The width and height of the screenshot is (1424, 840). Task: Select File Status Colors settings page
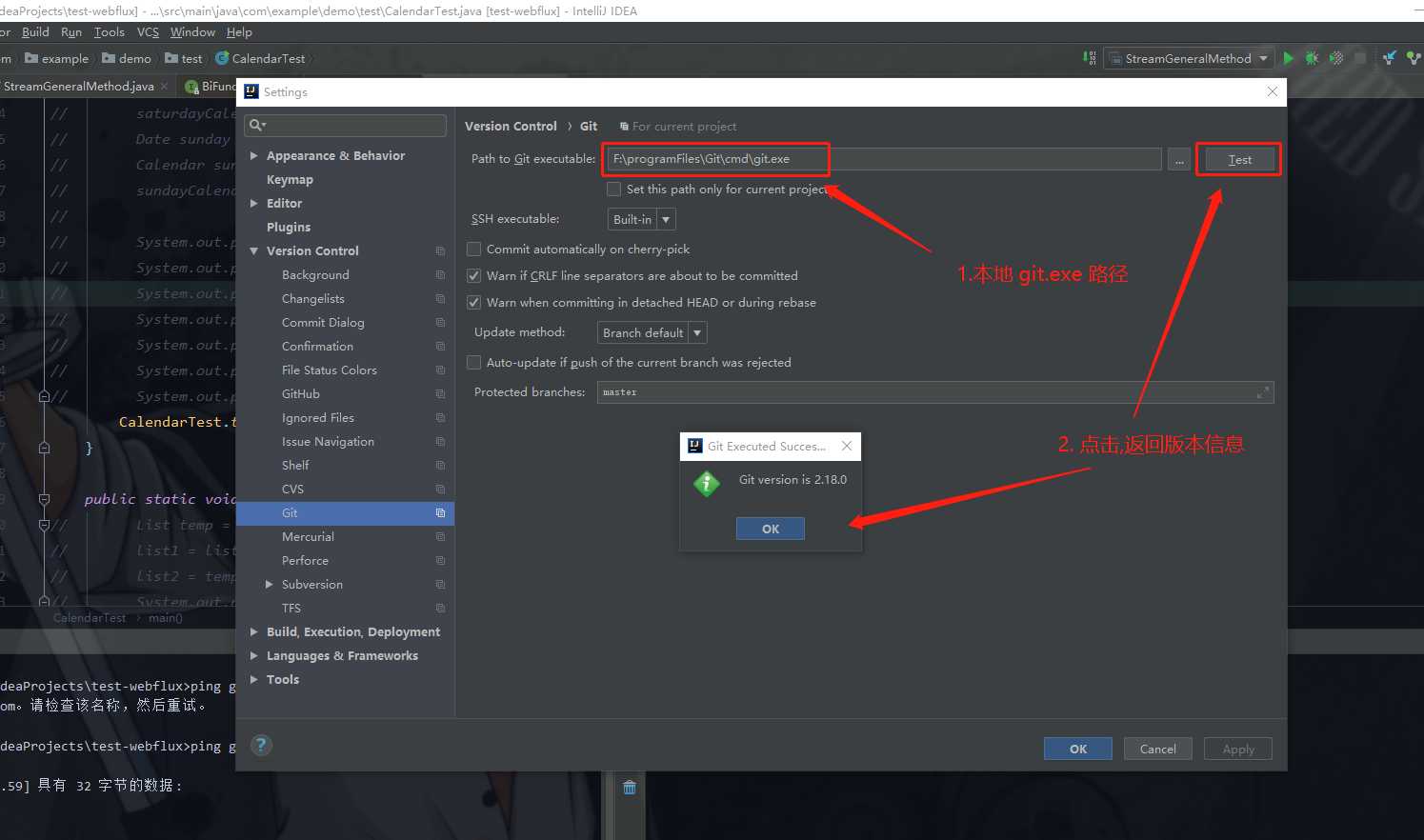pyautogui.click(x=330, y=370)
